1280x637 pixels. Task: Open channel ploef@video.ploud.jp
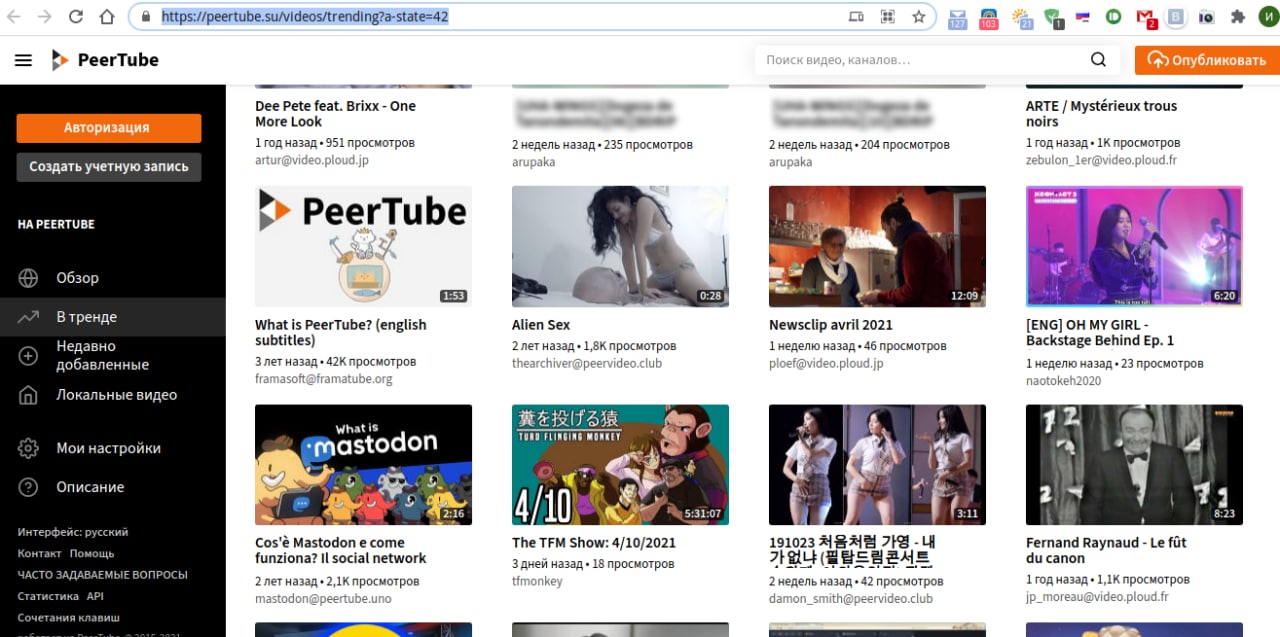click(x=826, y=363)
